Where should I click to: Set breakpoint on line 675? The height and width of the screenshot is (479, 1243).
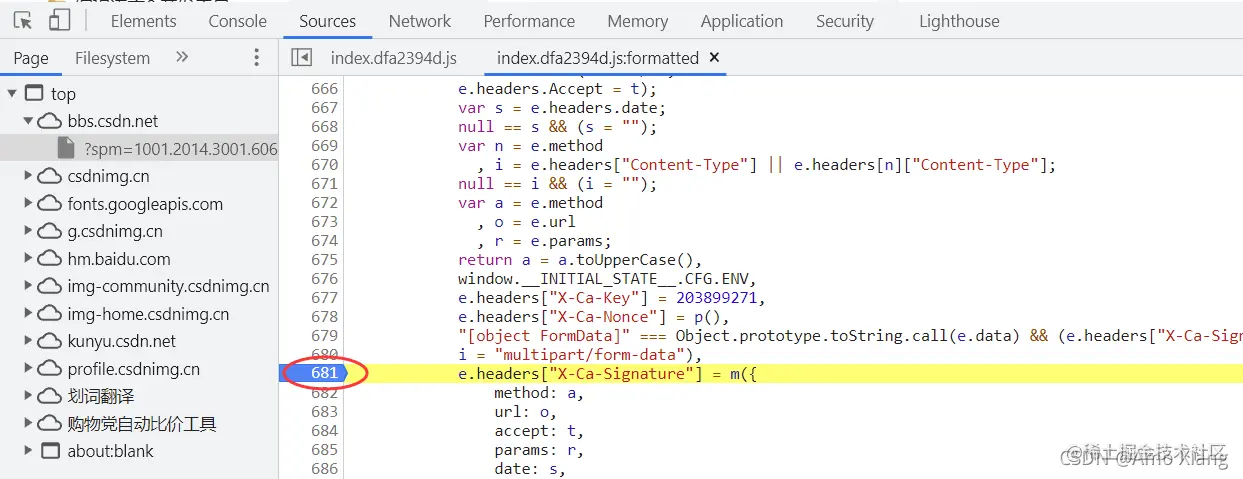[324, 260]
